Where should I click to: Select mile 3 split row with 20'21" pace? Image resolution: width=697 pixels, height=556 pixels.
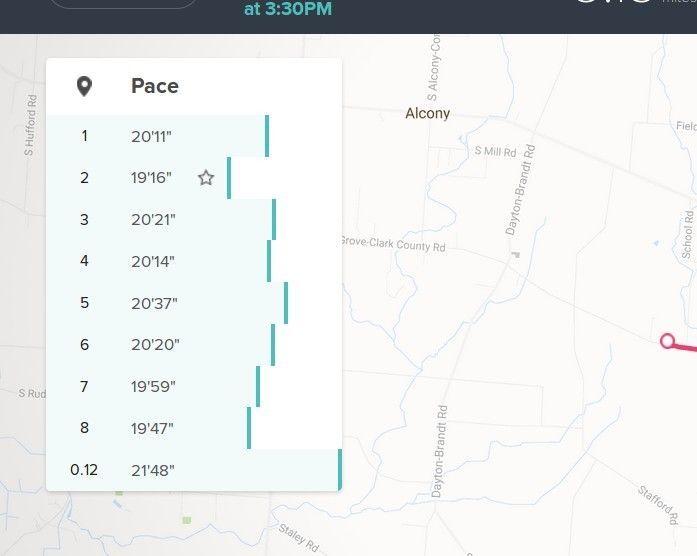[x=194, y=220]
